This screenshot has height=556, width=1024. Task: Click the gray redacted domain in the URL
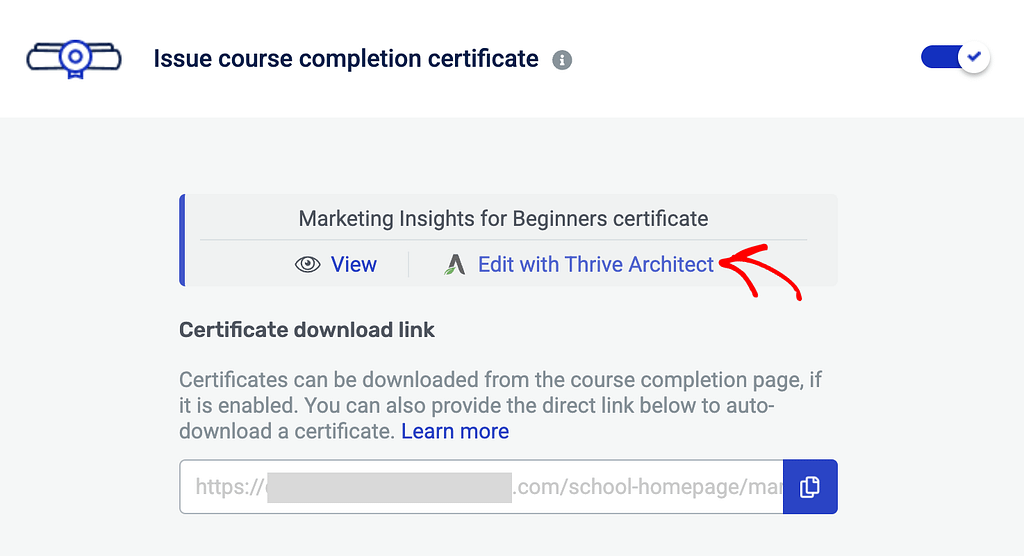tap(389, 487)
